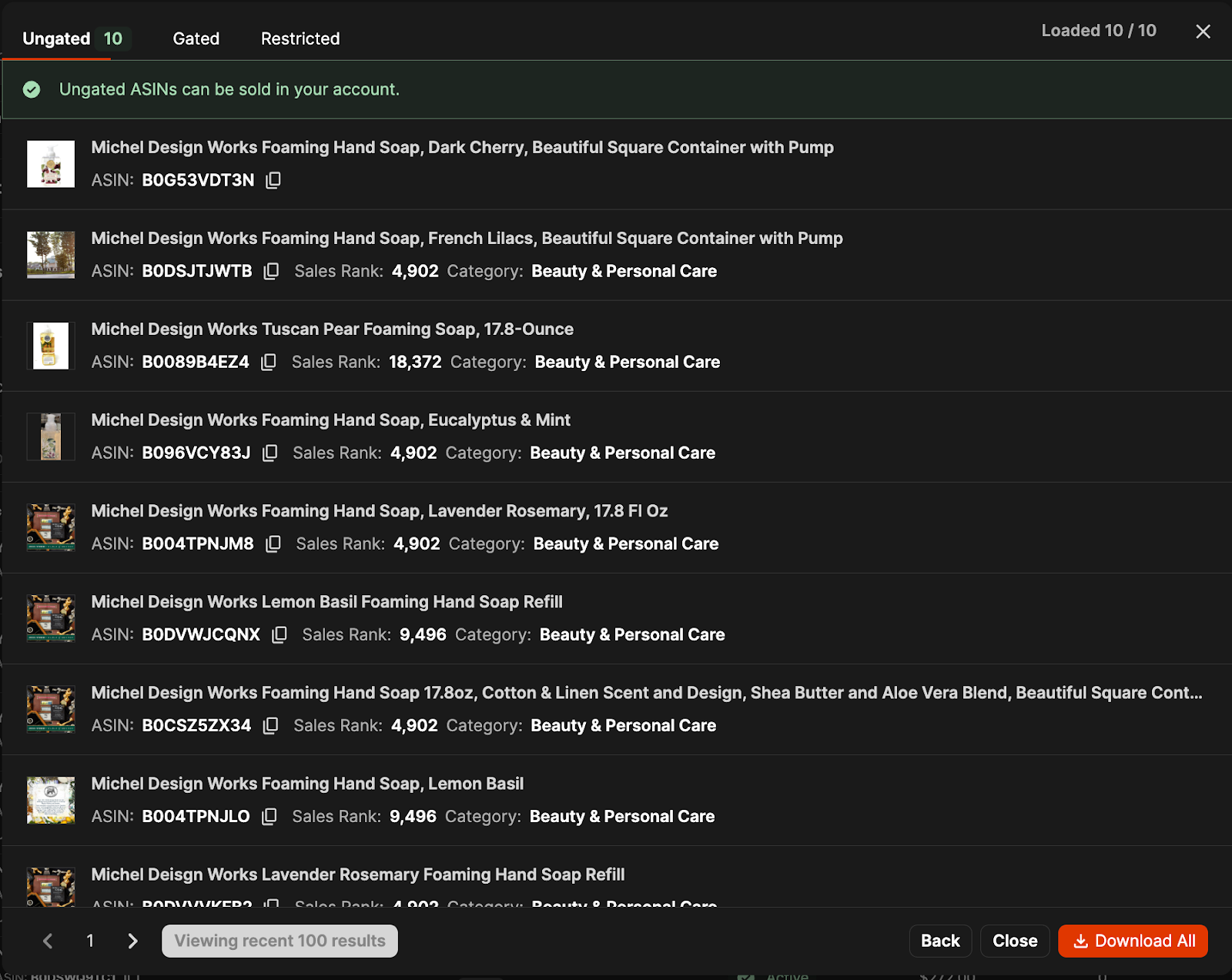Click the green checkmark info icon
Image resolution: width=1232 pixels, height=980 pixels.
[x=32, y=89]
